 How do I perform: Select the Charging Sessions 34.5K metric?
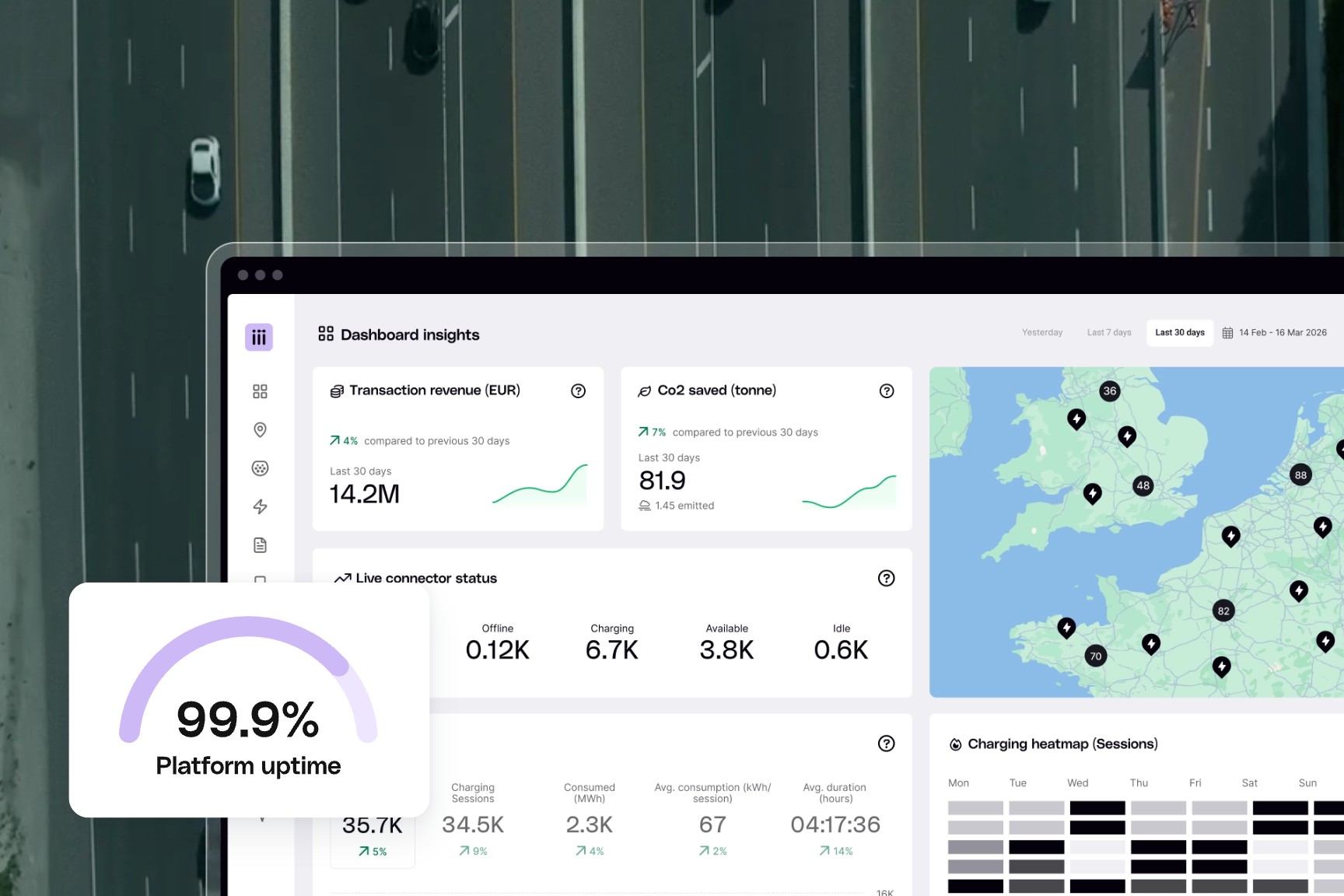[x=473, y=820]
